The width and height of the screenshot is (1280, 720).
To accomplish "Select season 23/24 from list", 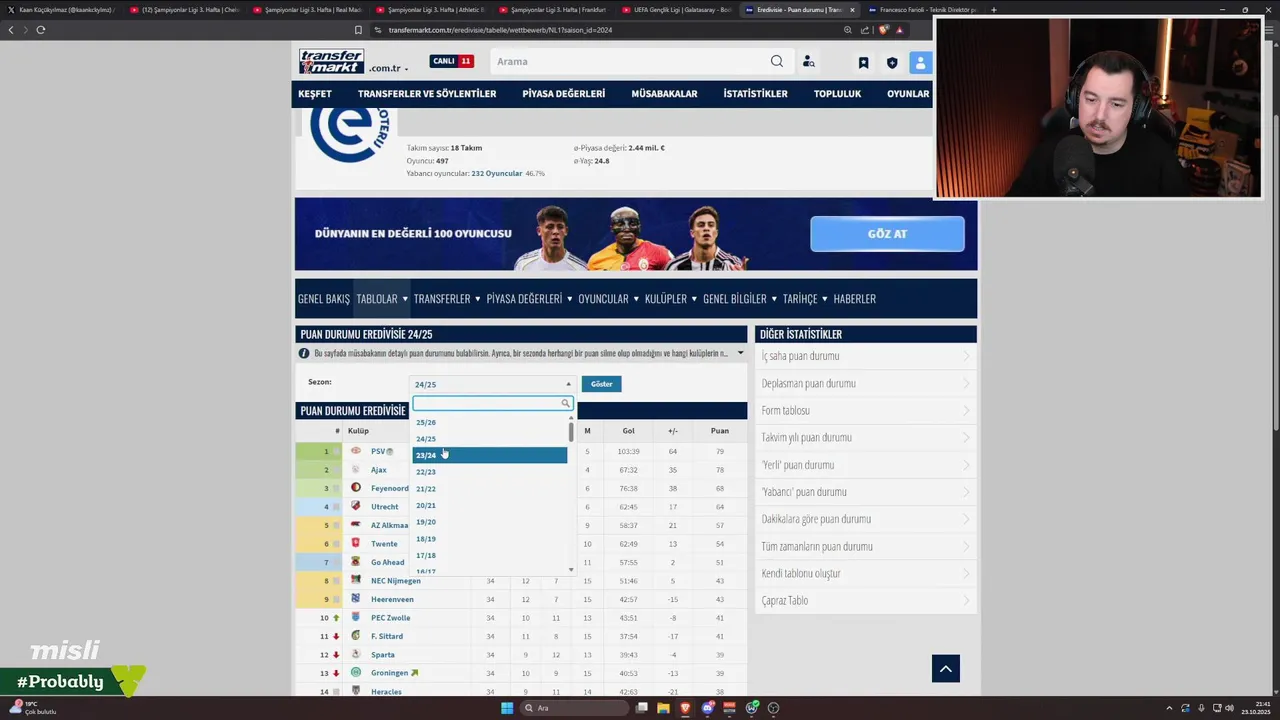I will tap(489, 455).
